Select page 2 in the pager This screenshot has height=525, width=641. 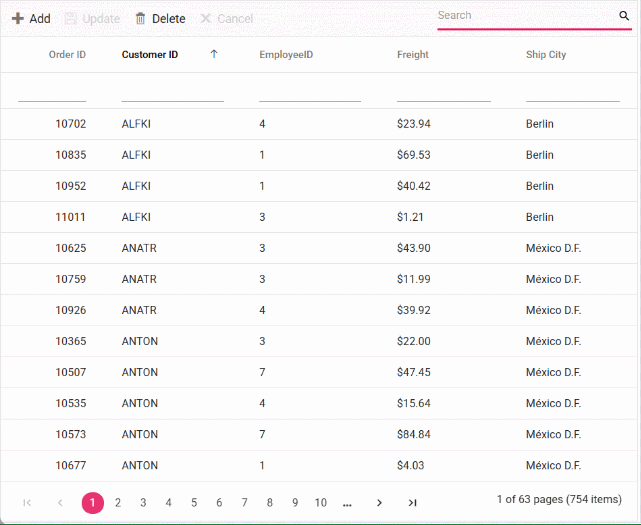pos(118,503)
